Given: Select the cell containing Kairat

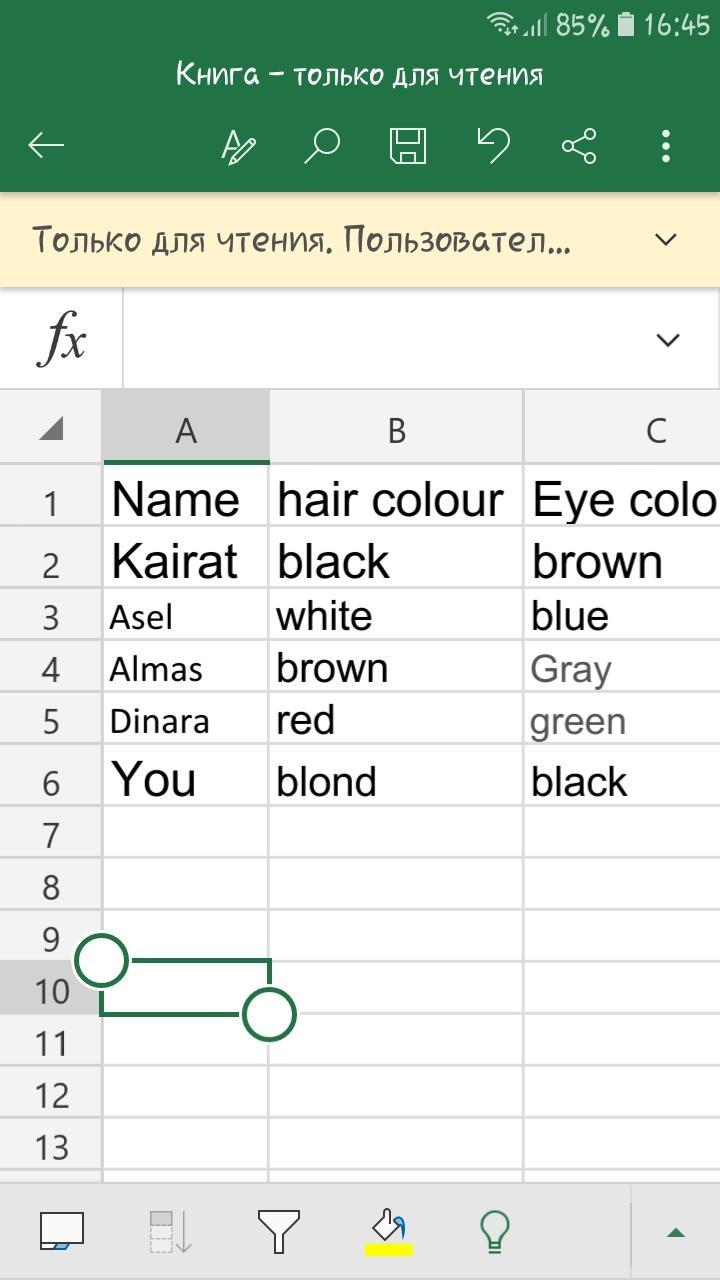Looking at the screenshot, I should click(x=185, y=562).
